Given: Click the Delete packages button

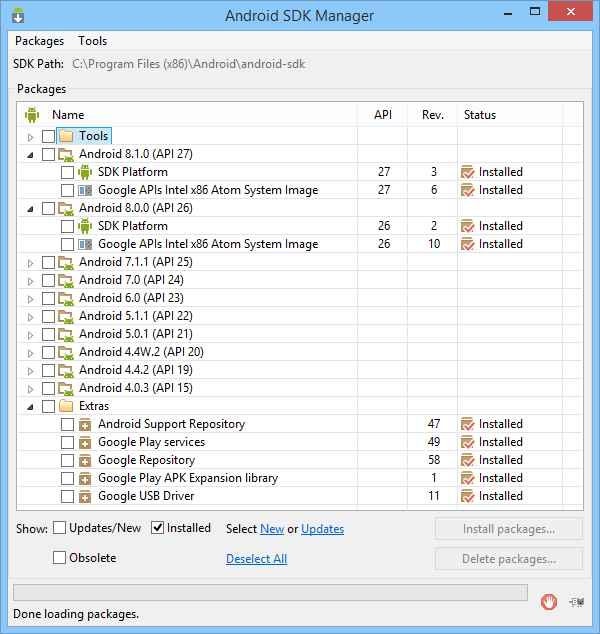Looking at the screenshot, I should coord(509,559).
